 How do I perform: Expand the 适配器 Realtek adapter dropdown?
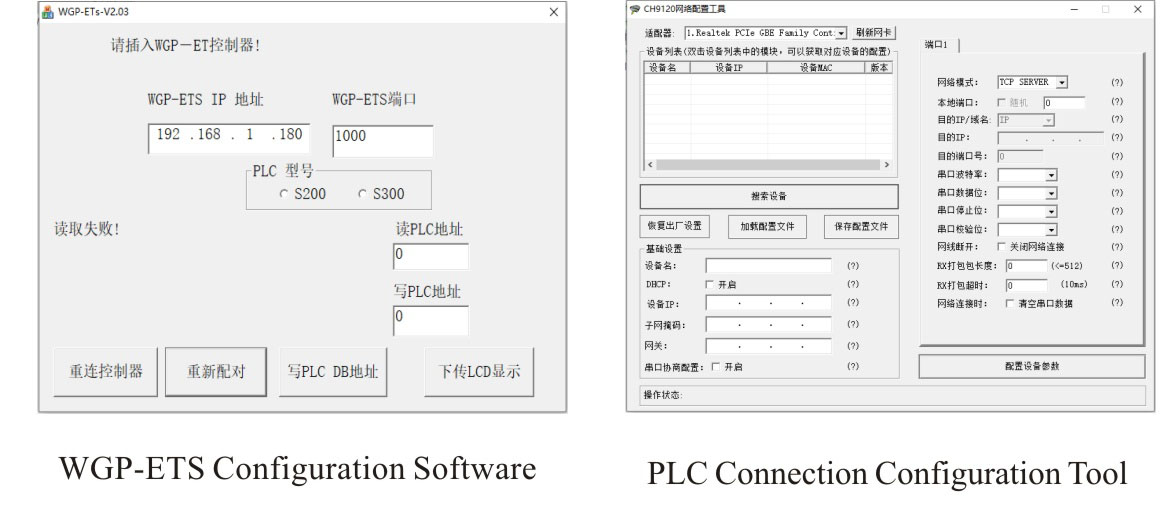tap(841, 33)
